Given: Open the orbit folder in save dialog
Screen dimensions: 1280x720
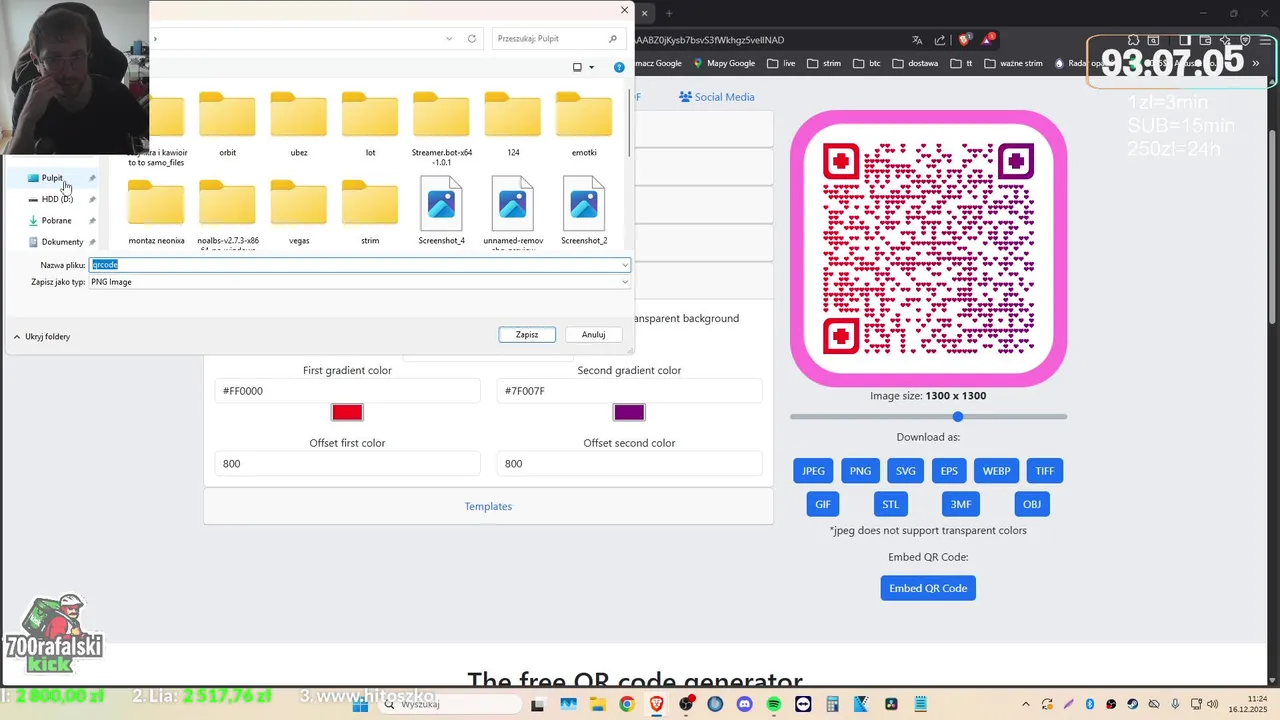Looking at the screenshot, I should pos(227,124).
